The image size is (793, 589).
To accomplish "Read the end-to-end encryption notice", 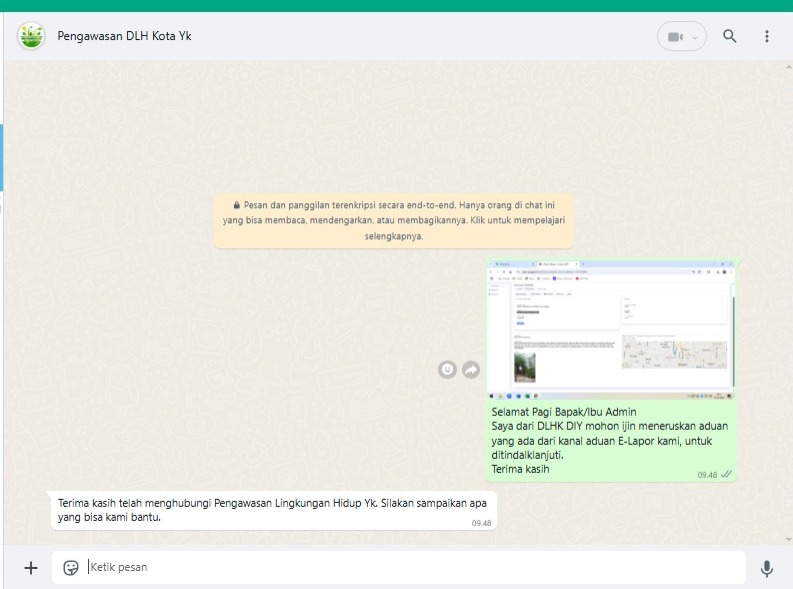I will click(394, 220).
